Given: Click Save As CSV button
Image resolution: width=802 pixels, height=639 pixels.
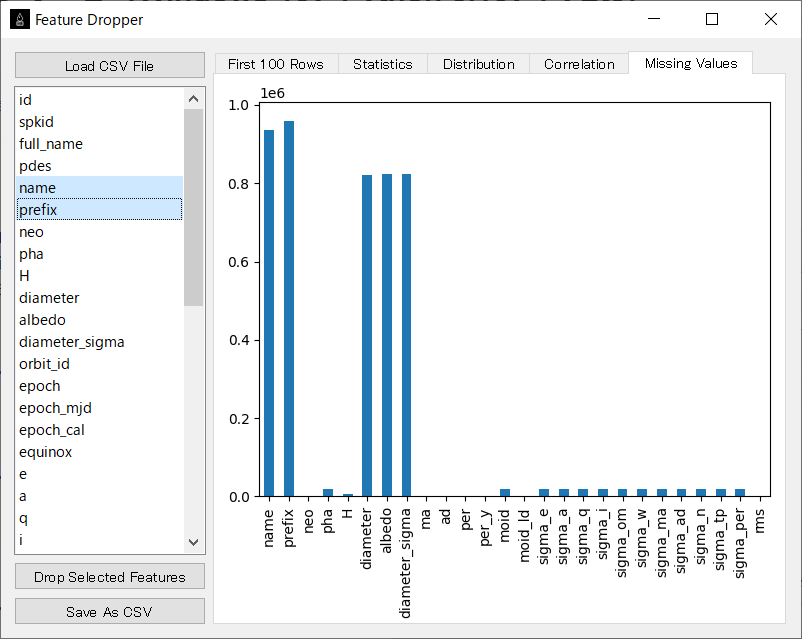Looking at the screenshot, I should (109, 611).
